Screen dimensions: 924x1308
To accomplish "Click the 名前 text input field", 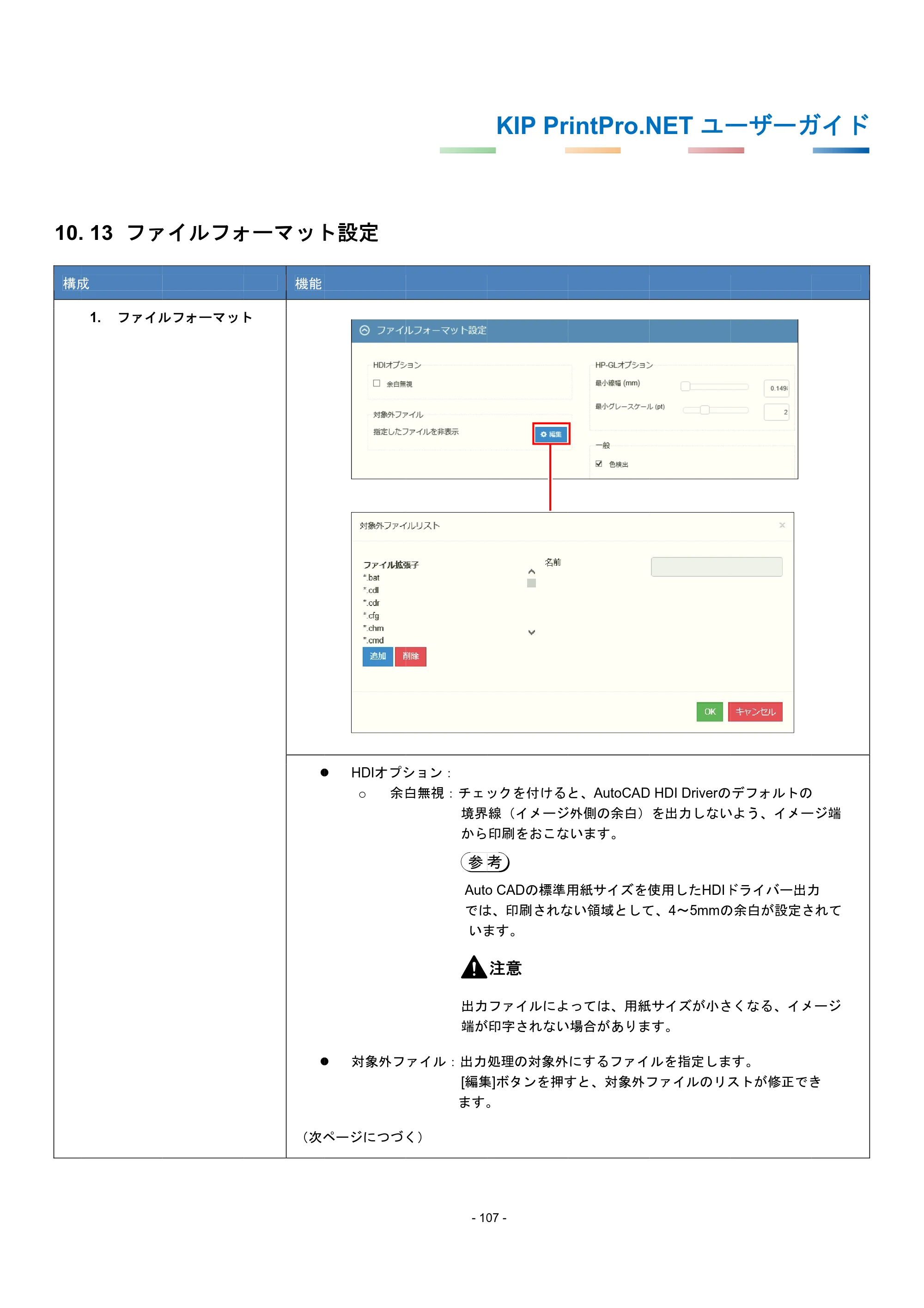I will coord(716,567).
